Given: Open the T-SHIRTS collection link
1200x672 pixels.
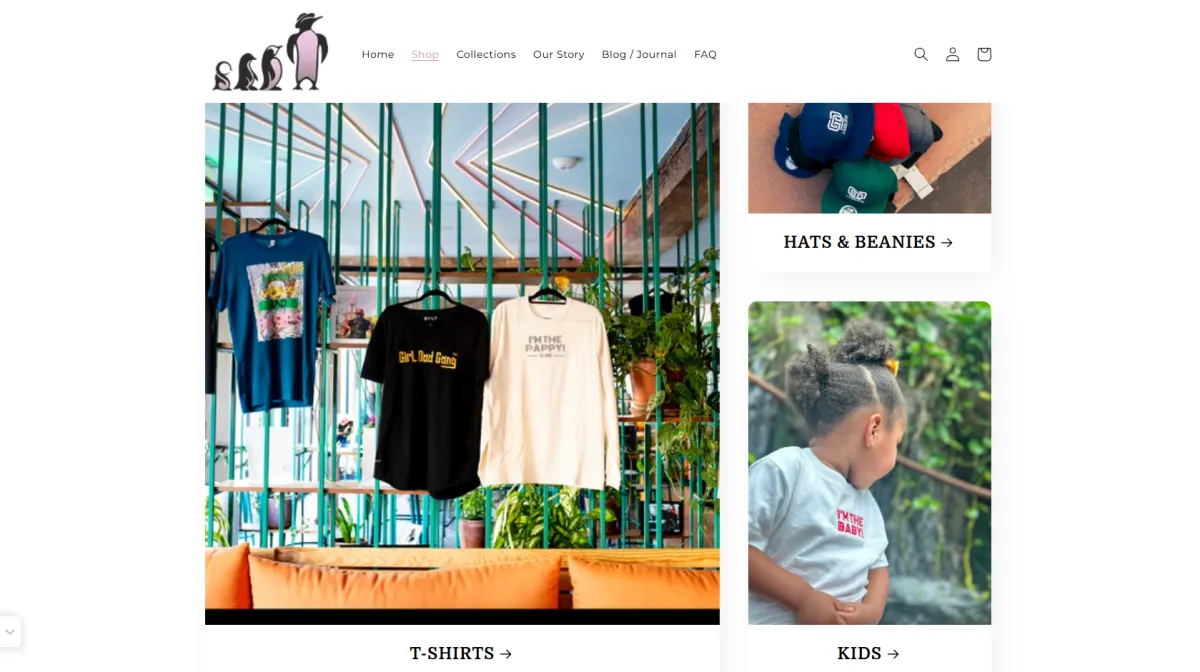Looking at the screenshot, I should (x=461, y=654).
